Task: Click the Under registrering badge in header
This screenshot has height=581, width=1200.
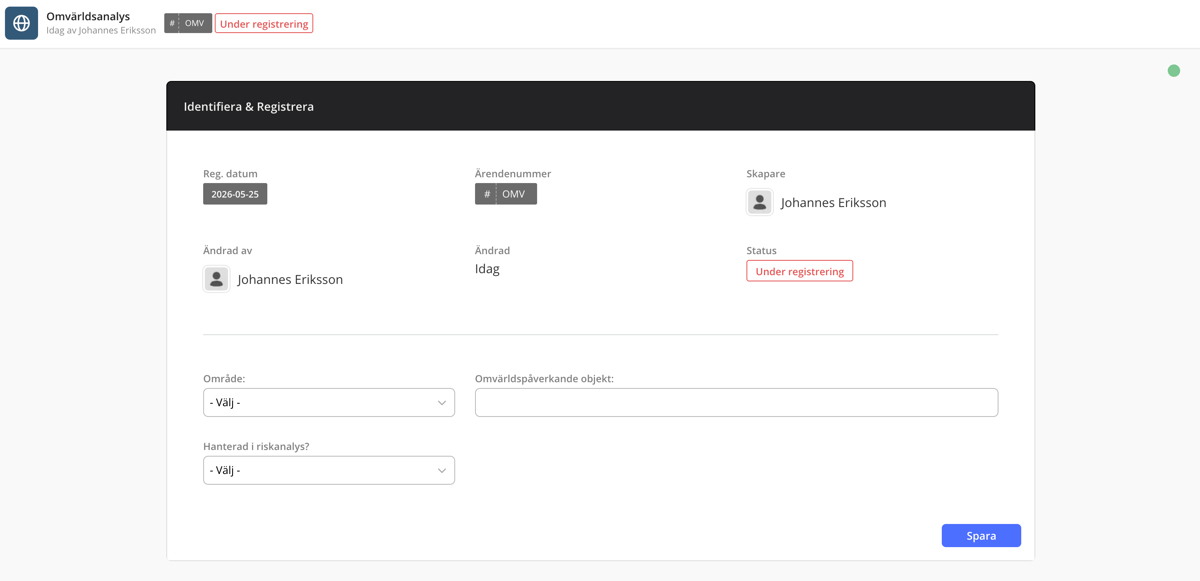Action: coord(264,23)
